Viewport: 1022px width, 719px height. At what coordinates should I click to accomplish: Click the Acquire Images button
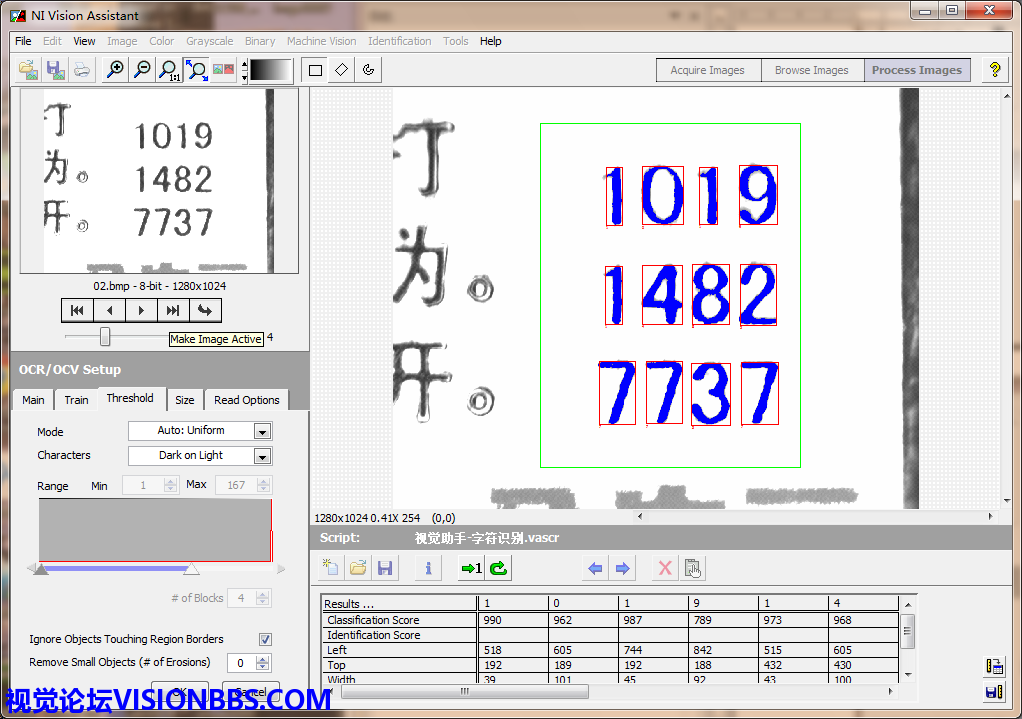[707, 70]
